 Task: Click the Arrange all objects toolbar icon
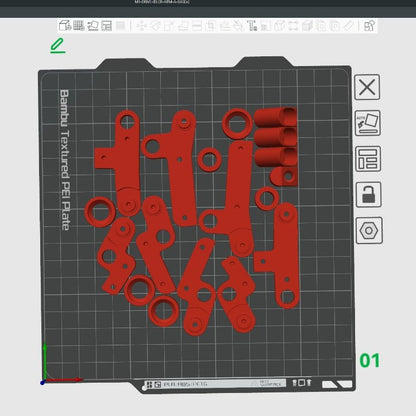tap(106, 26)
